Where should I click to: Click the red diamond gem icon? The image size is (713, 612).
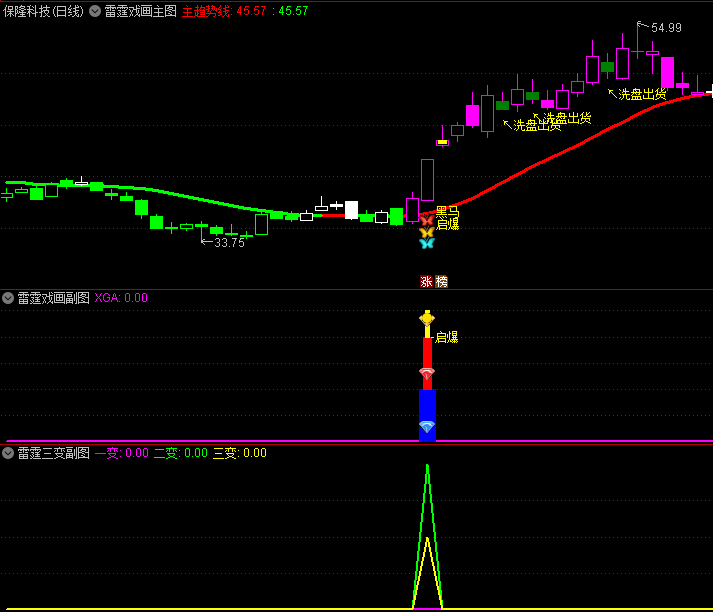click(x=427, y=373)
